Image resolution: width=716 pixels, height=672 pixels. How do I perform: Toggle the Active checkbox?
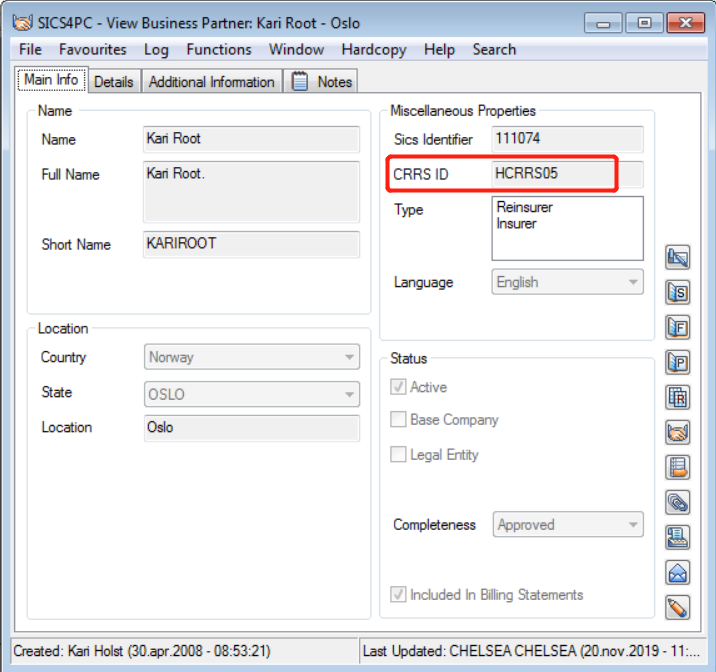tap(399, 387)
